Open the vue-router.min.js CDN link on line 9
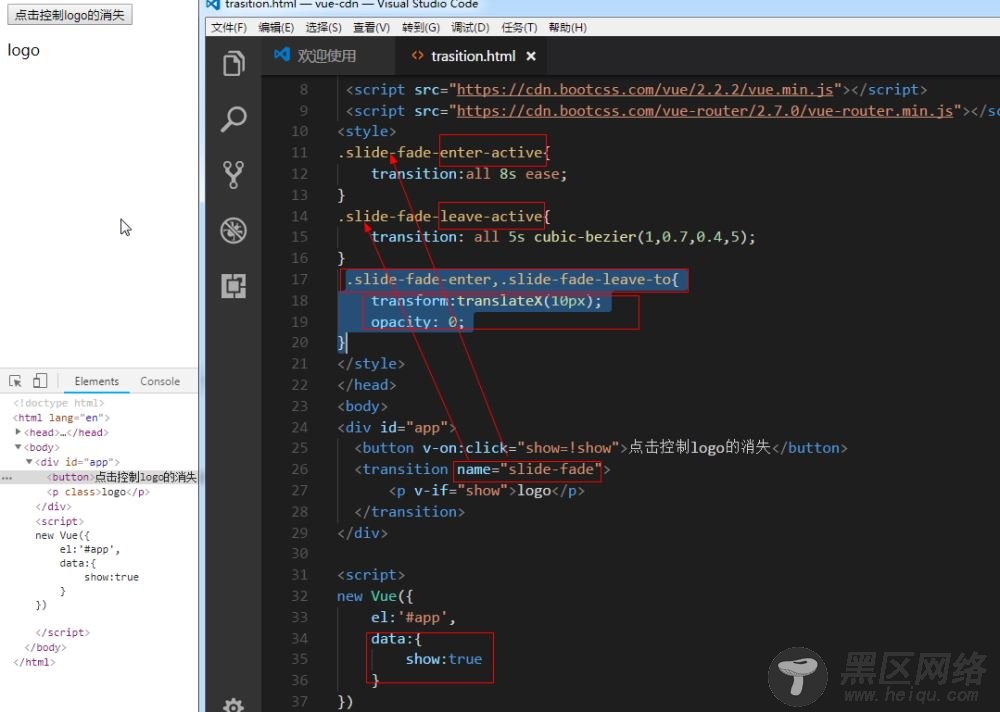Viewport: 1000px width, 712px height. tap(705, 111)
